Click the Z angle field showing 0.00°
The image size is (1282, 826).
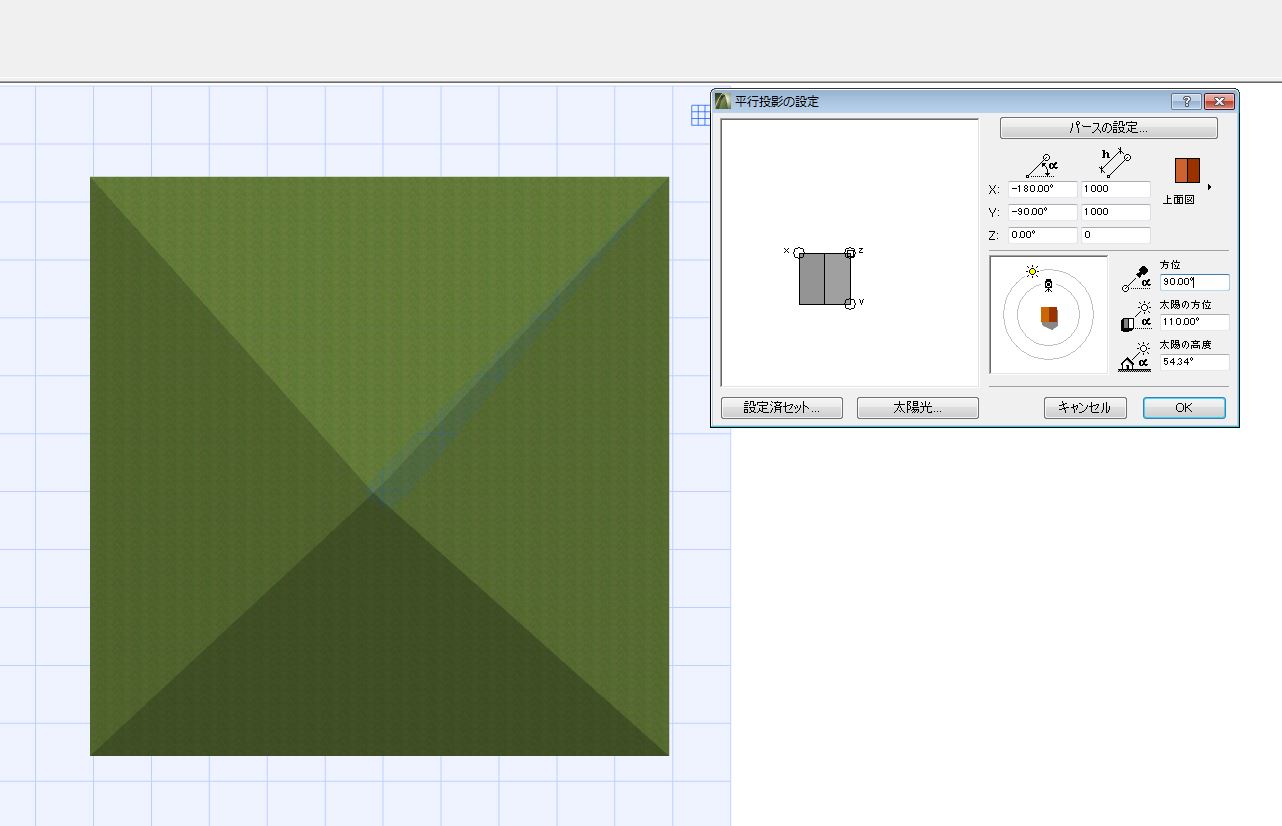point(1042,235)
